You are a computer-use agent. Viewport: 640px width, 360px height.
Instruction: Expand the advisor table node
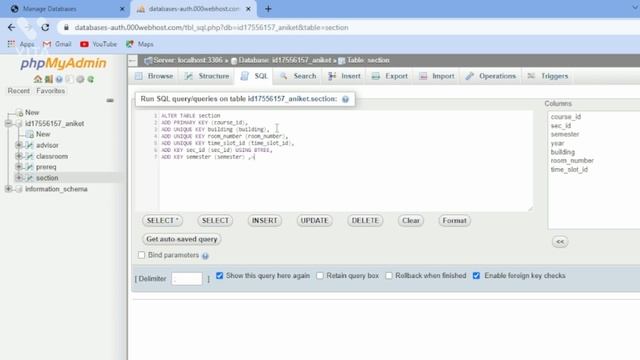click(x=19, y=145)
